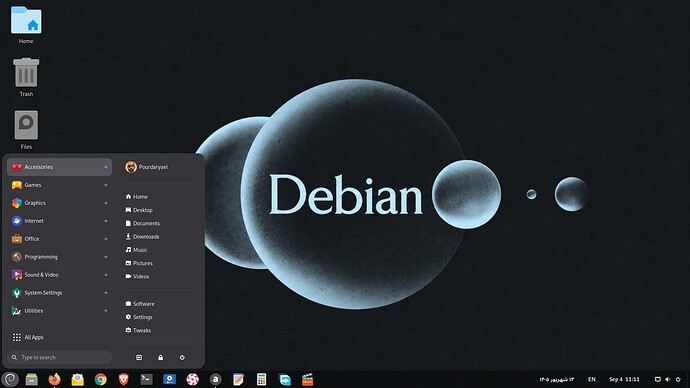This screenshot has height=388, width=690.
Task: Open the pink wheel app in taskbar
Action: click(x=192, y=379)
